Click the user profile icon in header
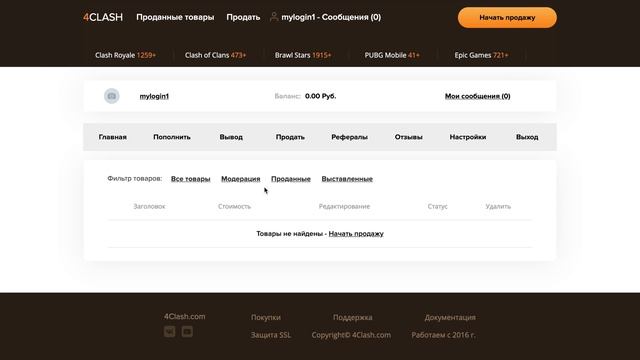The width and height of the screenshot is (640, 360). 274,17
